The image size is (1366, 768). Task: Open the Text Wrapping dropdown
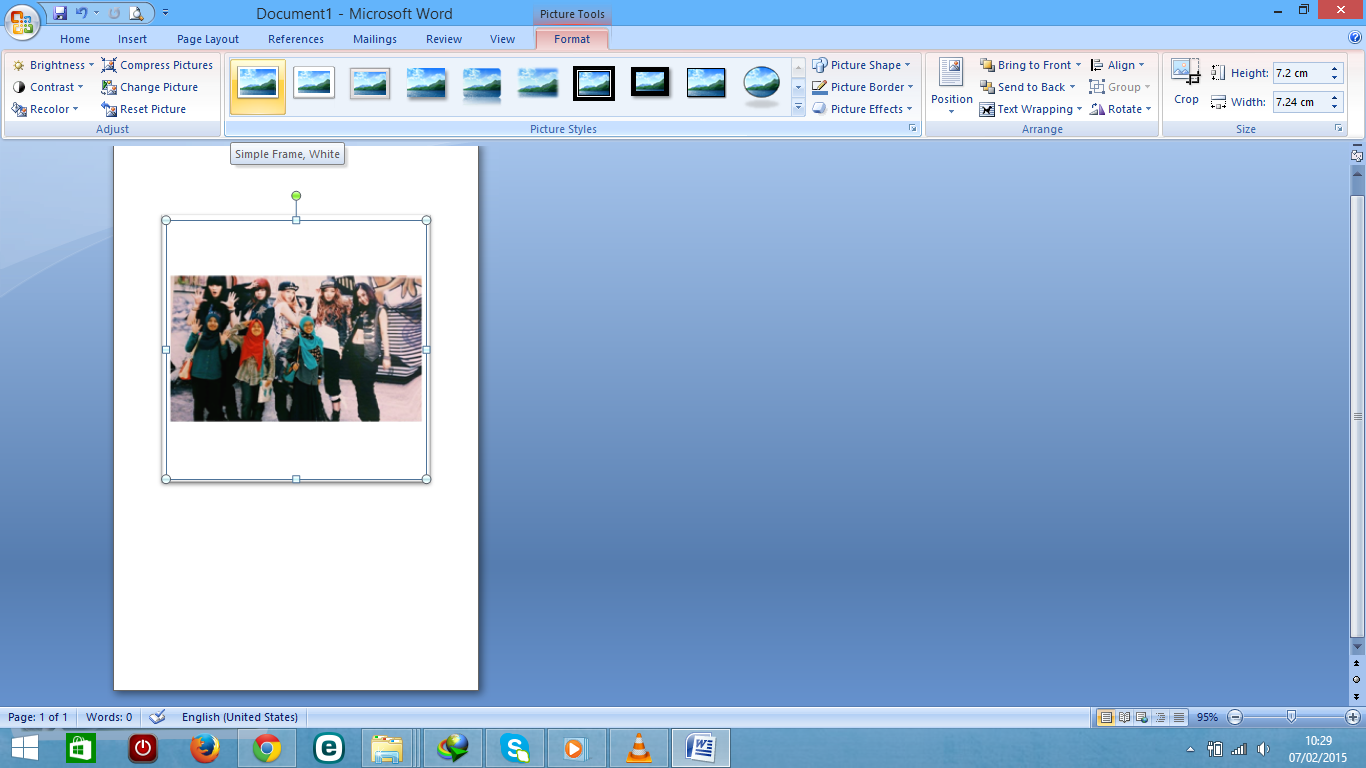click(1031, 109)
